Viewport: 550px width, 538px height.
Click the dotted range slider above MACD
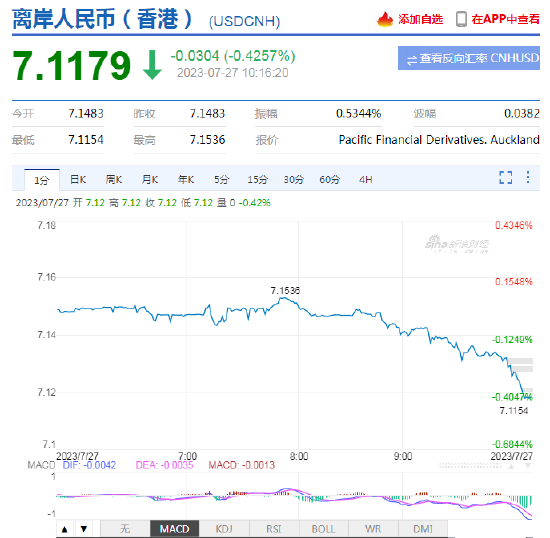[470, 466]
